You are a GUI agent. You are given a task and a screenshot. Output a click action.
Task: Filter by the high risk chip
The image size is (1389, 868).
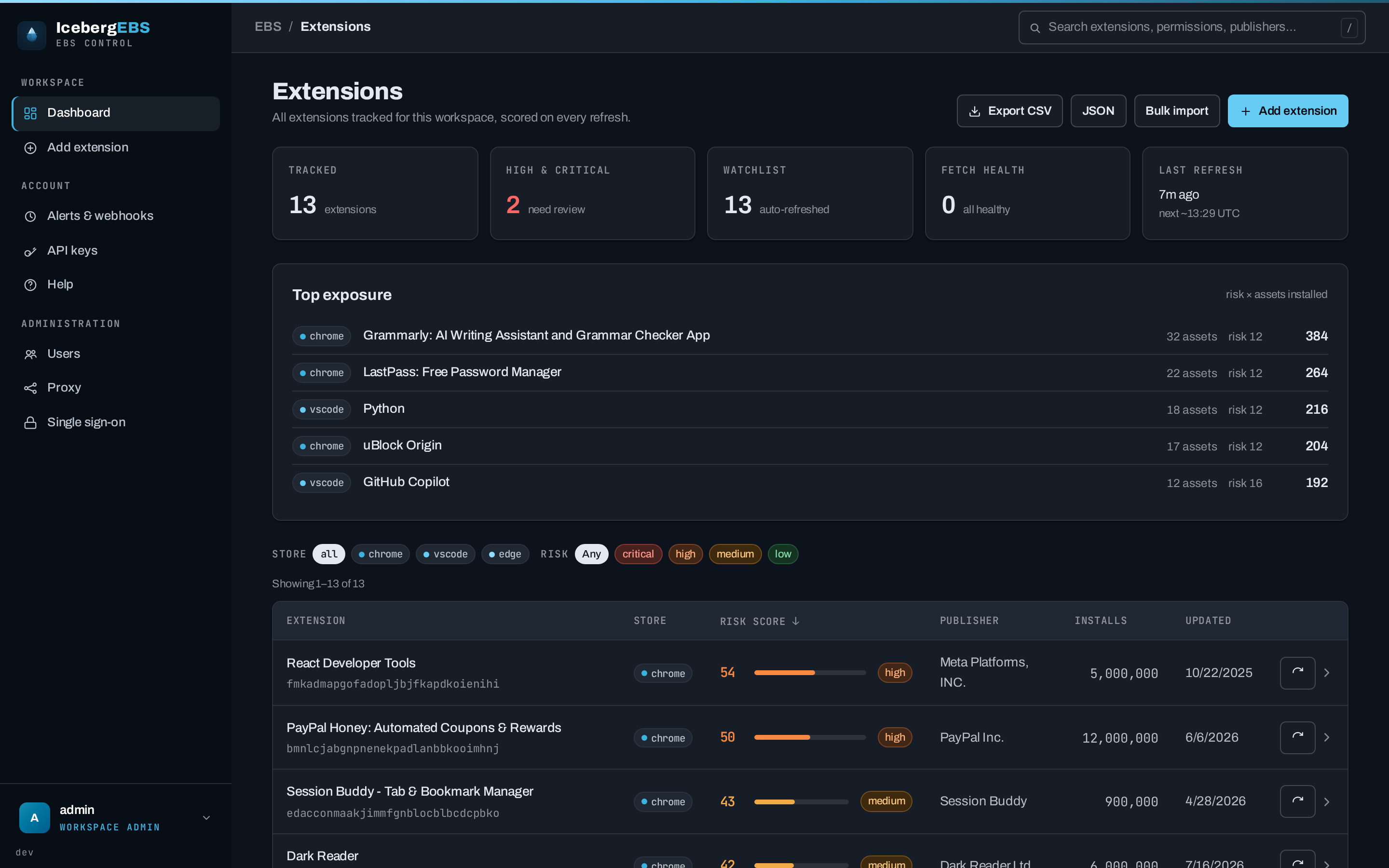click(685, 554)
